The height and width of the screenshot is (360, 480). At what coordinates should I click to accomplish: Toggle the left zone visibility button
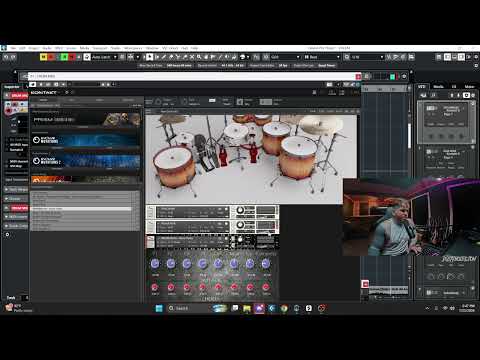(x=447, y=57)
